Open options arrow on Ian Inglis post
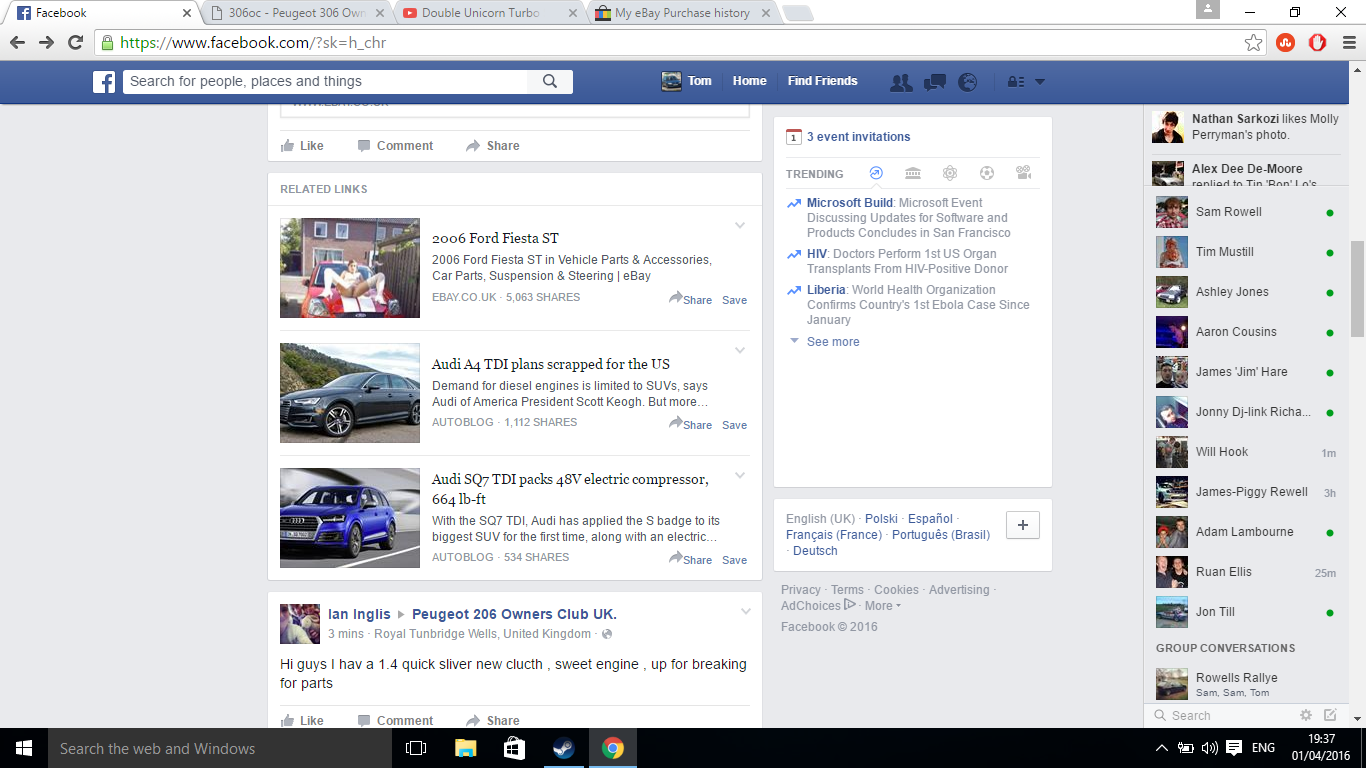This screenshot has height=768, width=1366. point(745,611)
